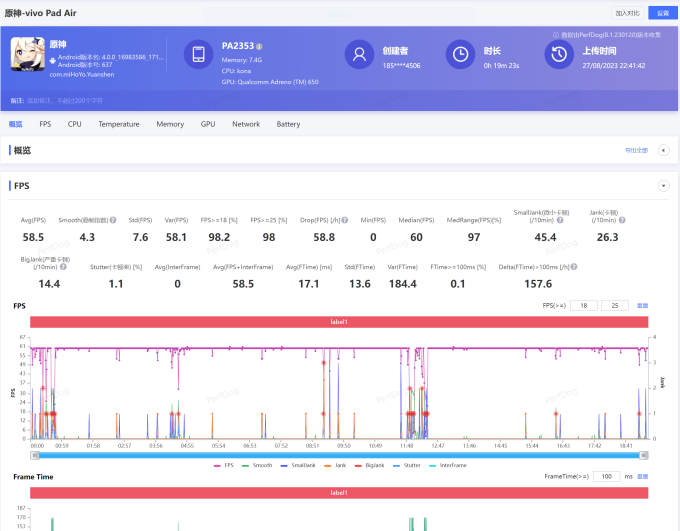
Task: Click help icon next to SmallJank
Action: click(560, 220)
